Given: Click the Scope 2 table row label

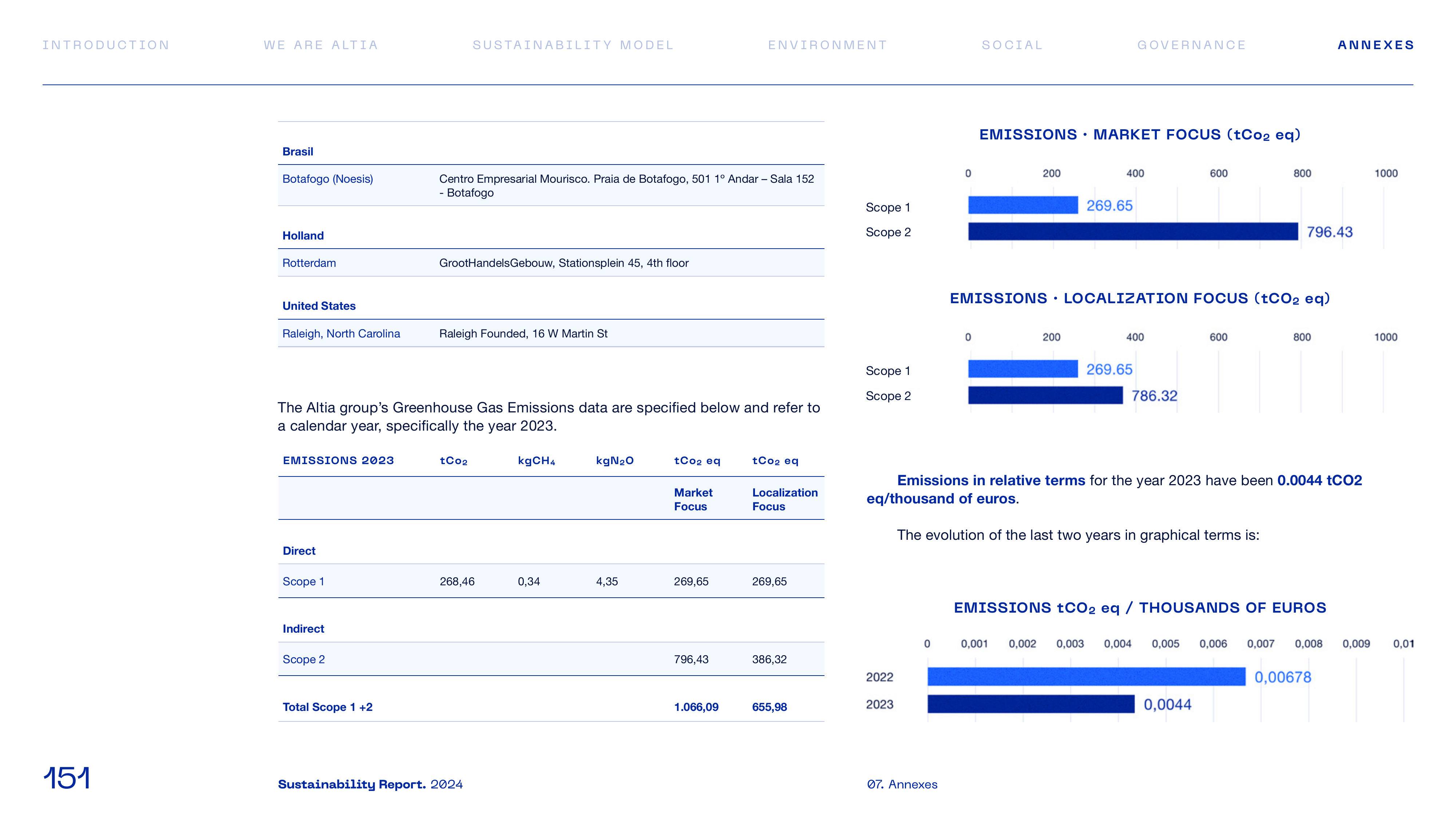Looking at the screenshot, I should point(304,660).
